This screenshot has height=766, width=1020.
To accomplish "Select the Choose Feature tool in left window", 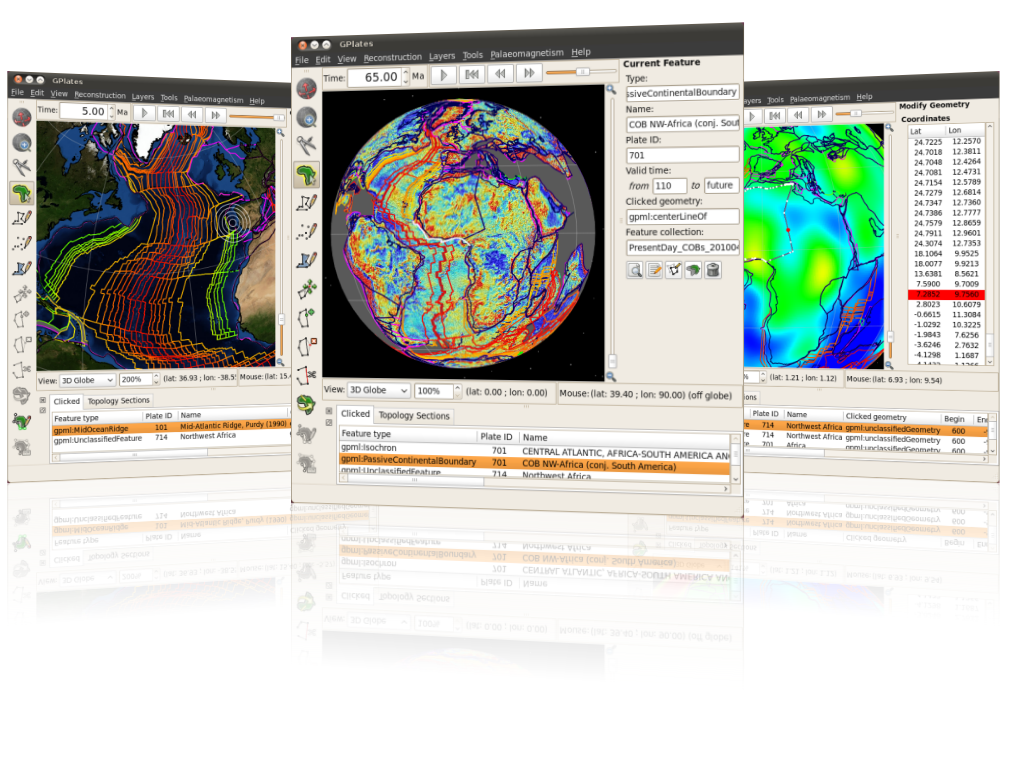I will (x=21, y=193).
